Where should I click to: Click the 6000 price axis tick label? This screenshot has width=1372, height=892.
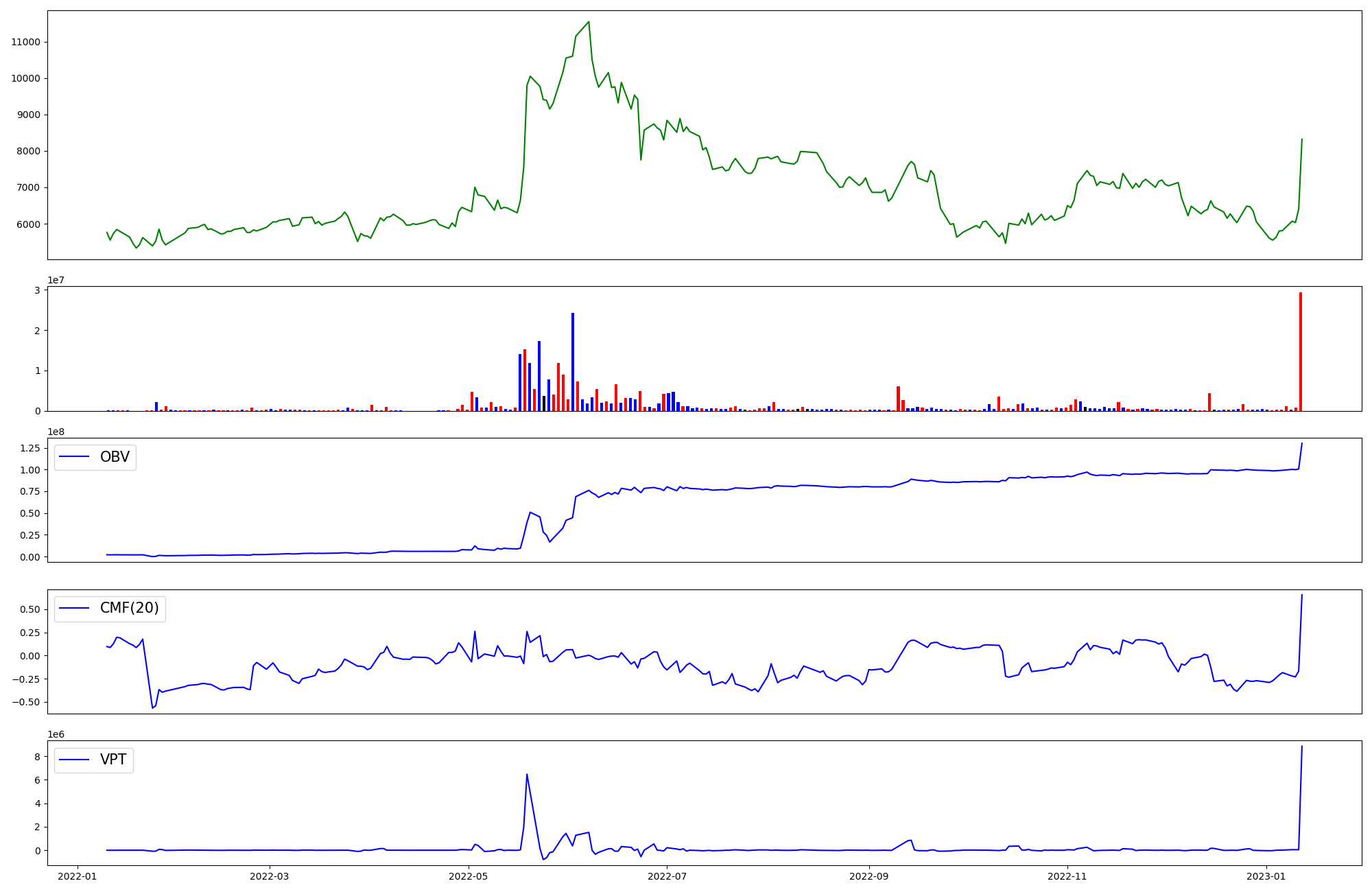[x=29, y=224]
